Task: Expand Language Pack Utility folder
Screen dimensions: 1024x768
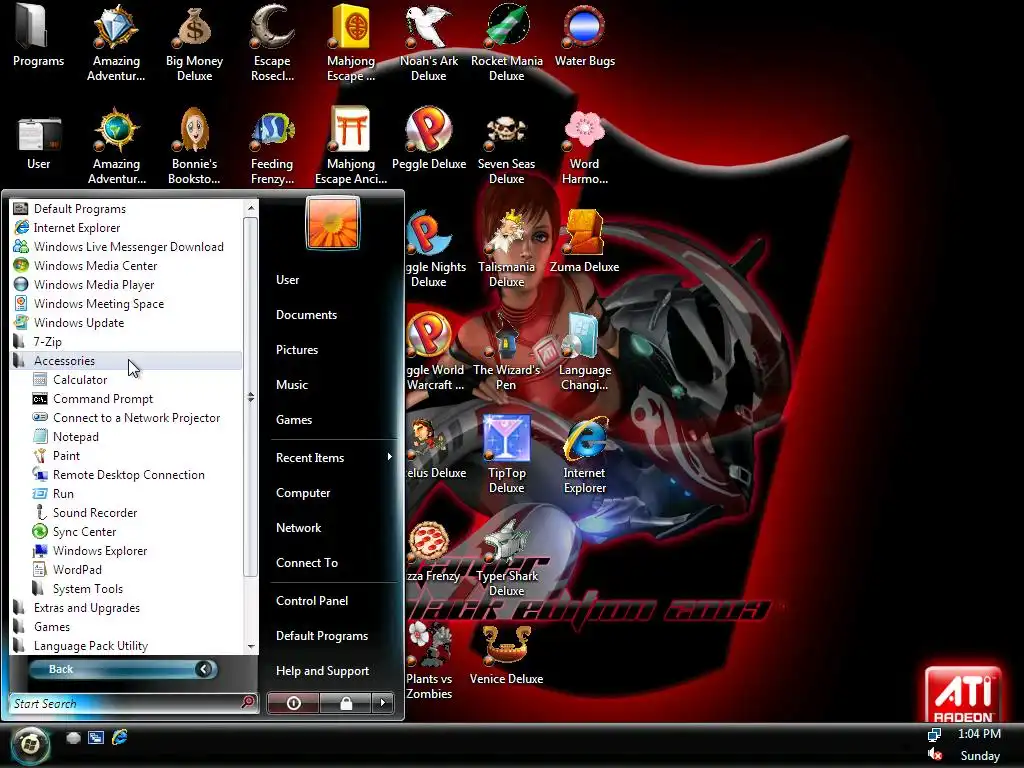Action: click(126, 645)
